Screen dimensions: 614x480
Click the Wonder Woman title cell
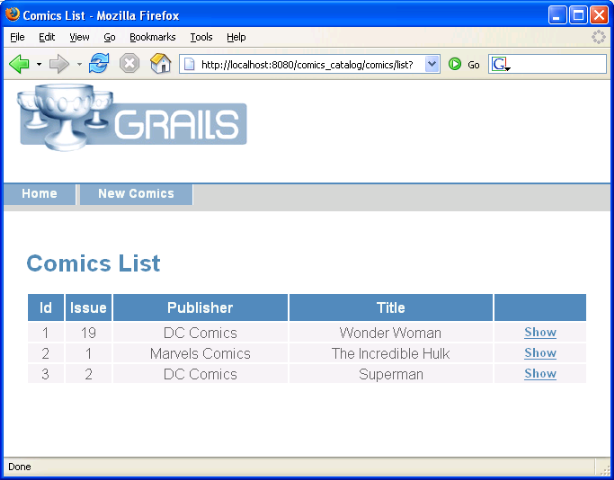391,333
